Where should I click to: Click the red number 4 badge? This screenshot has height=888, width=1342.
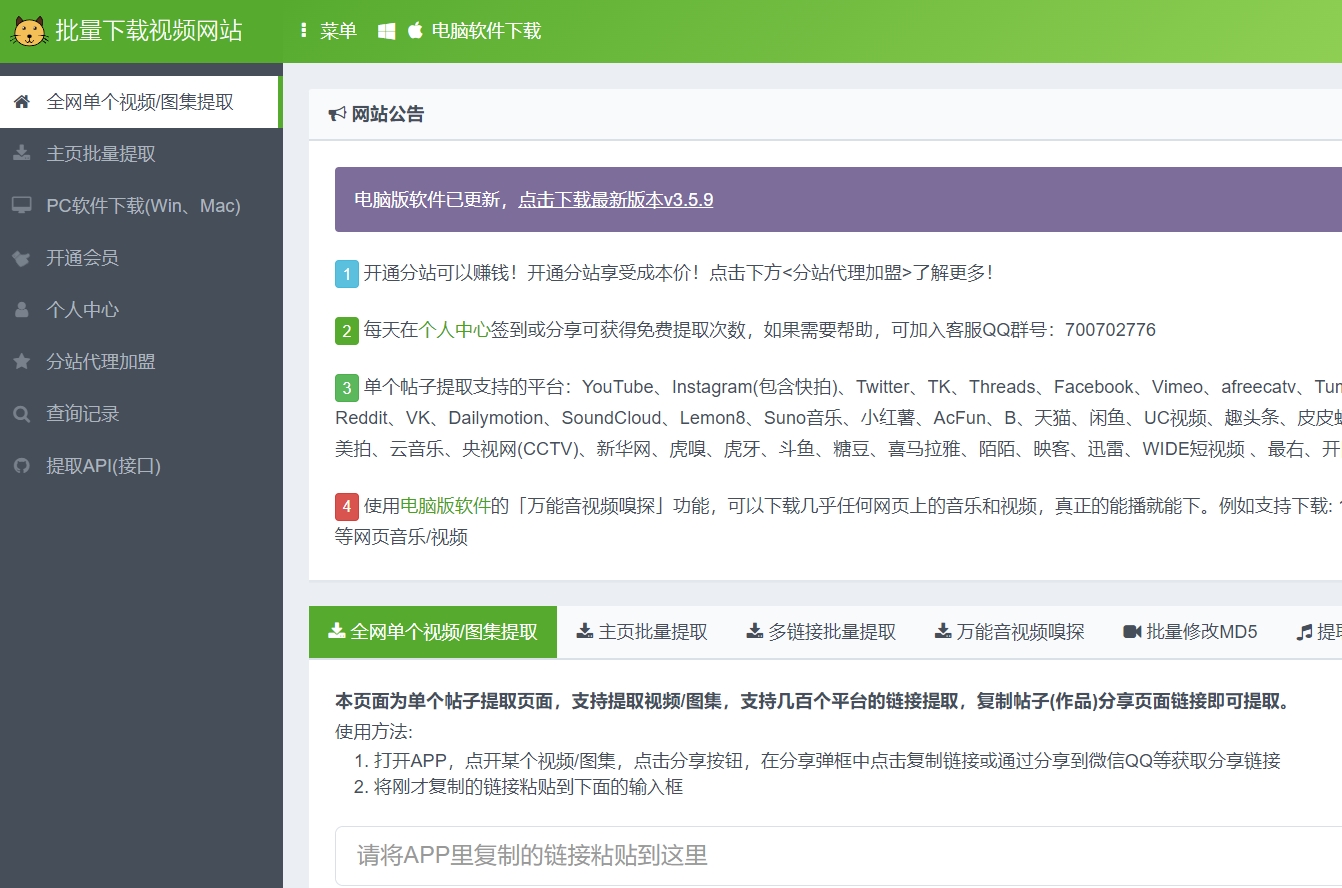pyautogui.click(x=346, y=507)
